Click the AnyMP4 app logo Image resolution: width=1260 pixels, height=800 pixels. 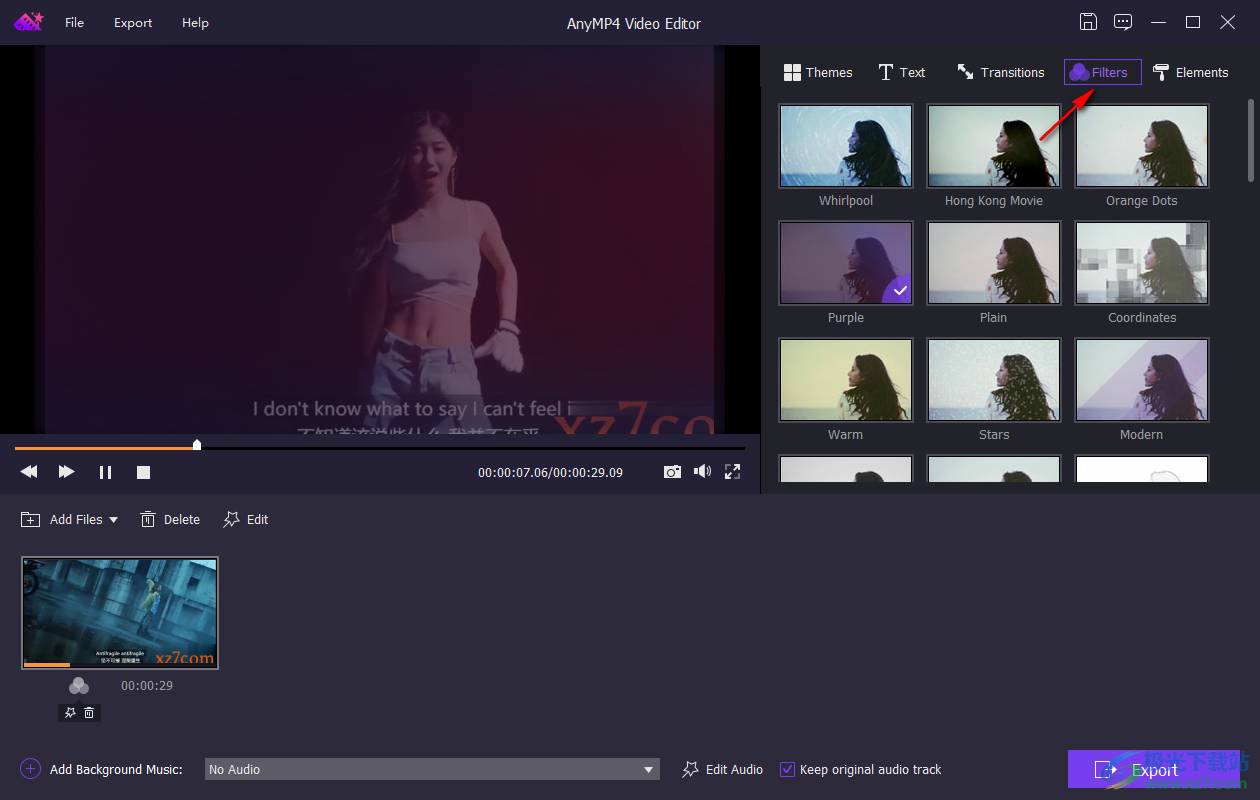click(27, 22)
